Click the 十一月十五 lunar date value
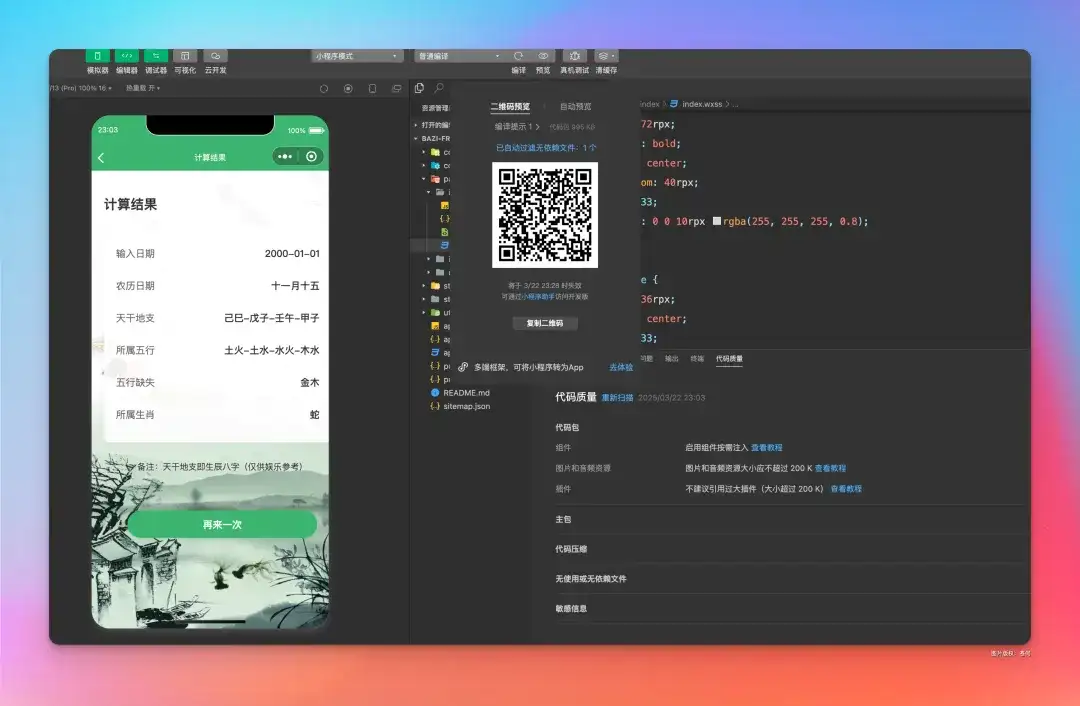The width and height of the screenshot is (1080, 706). (x=295, y=286)
